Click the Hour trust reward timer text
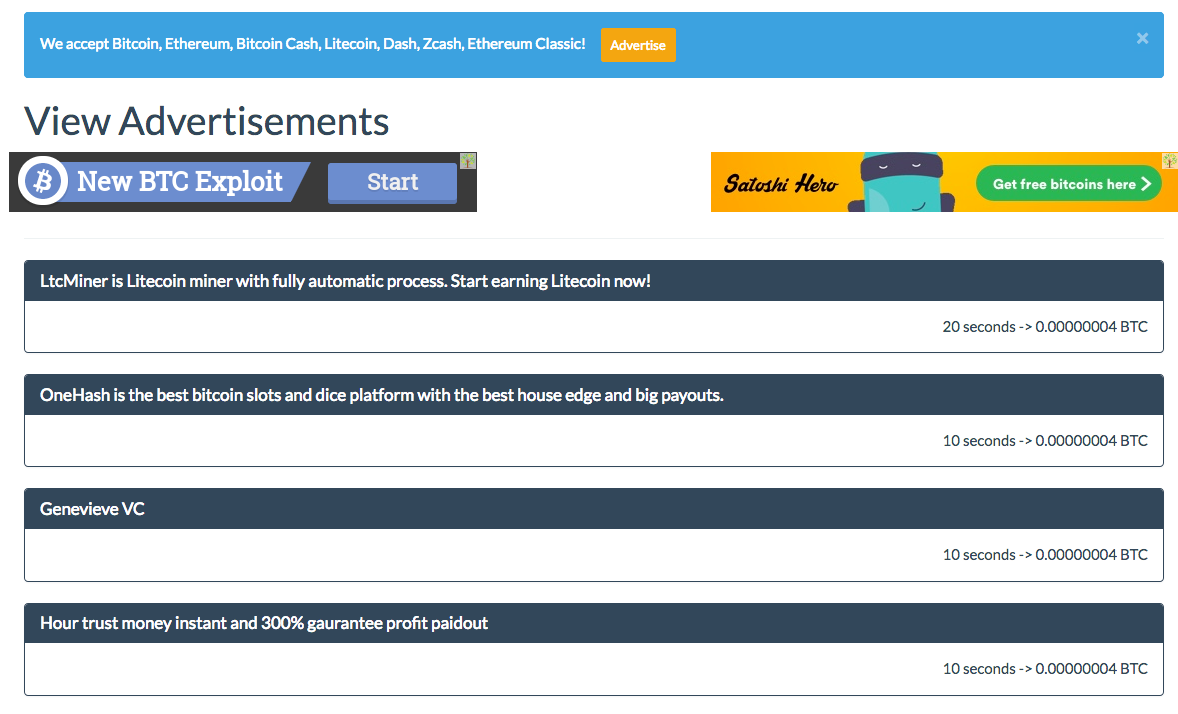This screenshot has height=714, width=1178. [981, 668]
